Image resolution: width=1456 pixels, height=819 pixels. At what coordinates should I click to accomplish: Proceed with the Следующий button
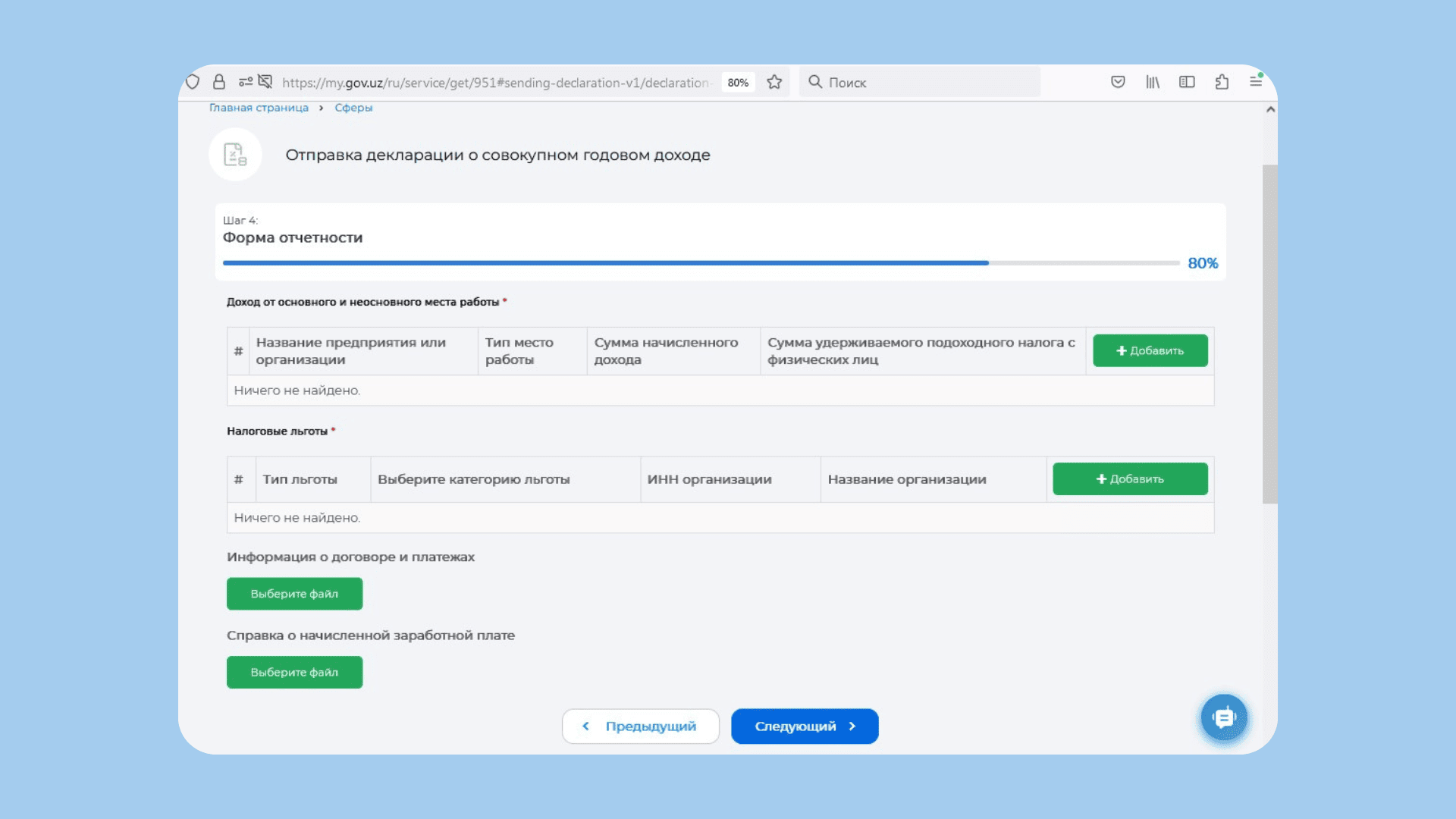click(805, 726)
